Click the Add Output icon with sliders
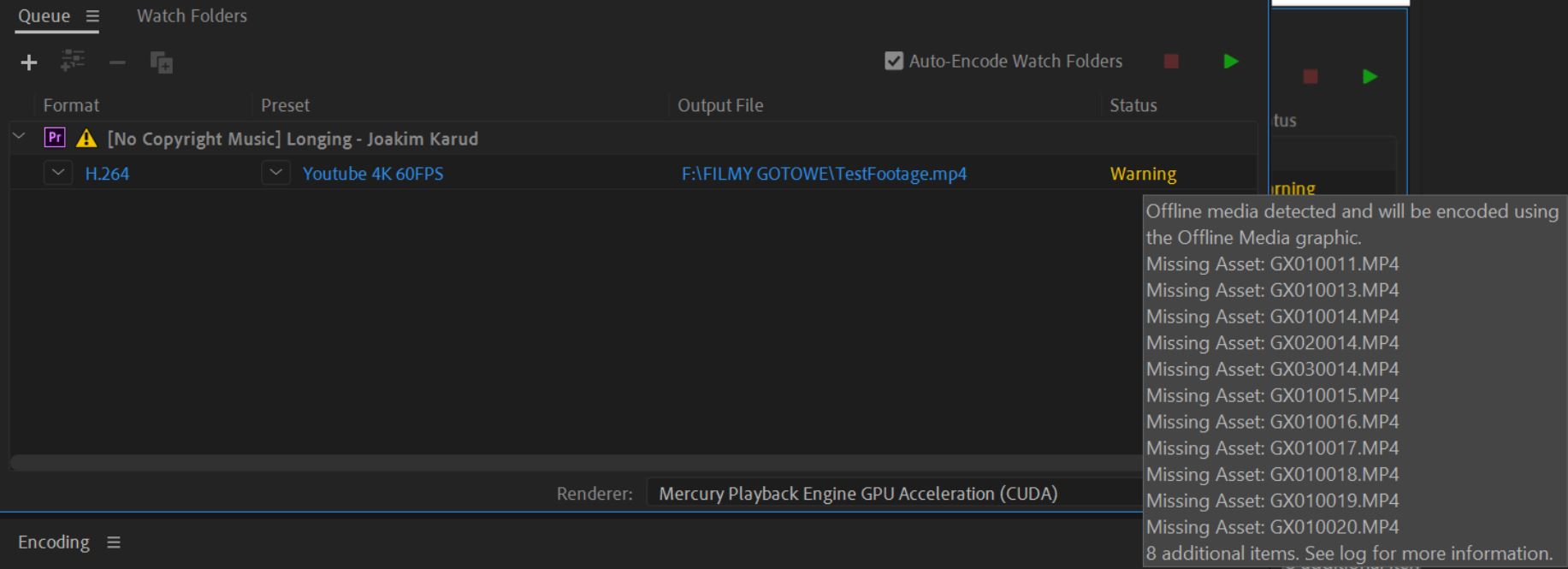The image size is (1568, 569). coord(73,61)
